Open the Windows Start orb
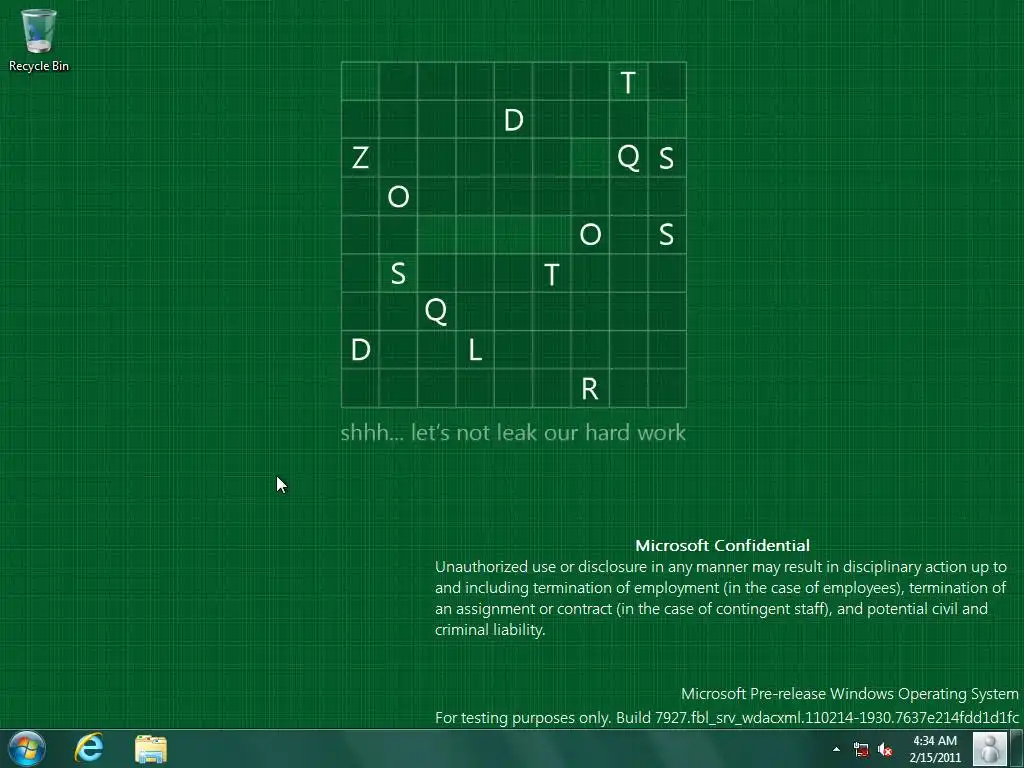 pos(27,748)
